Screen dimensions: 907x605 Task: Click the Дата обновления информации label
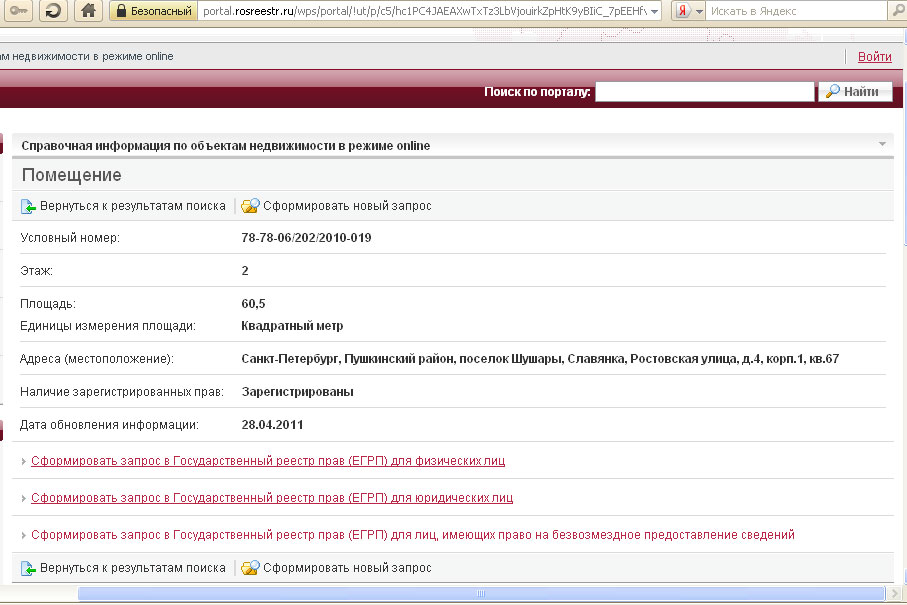[109, 425]
